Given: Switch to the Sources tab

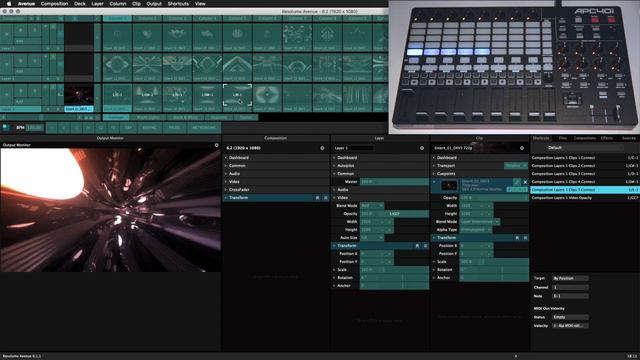Looking at the screenshot, I should click(629, 138).
